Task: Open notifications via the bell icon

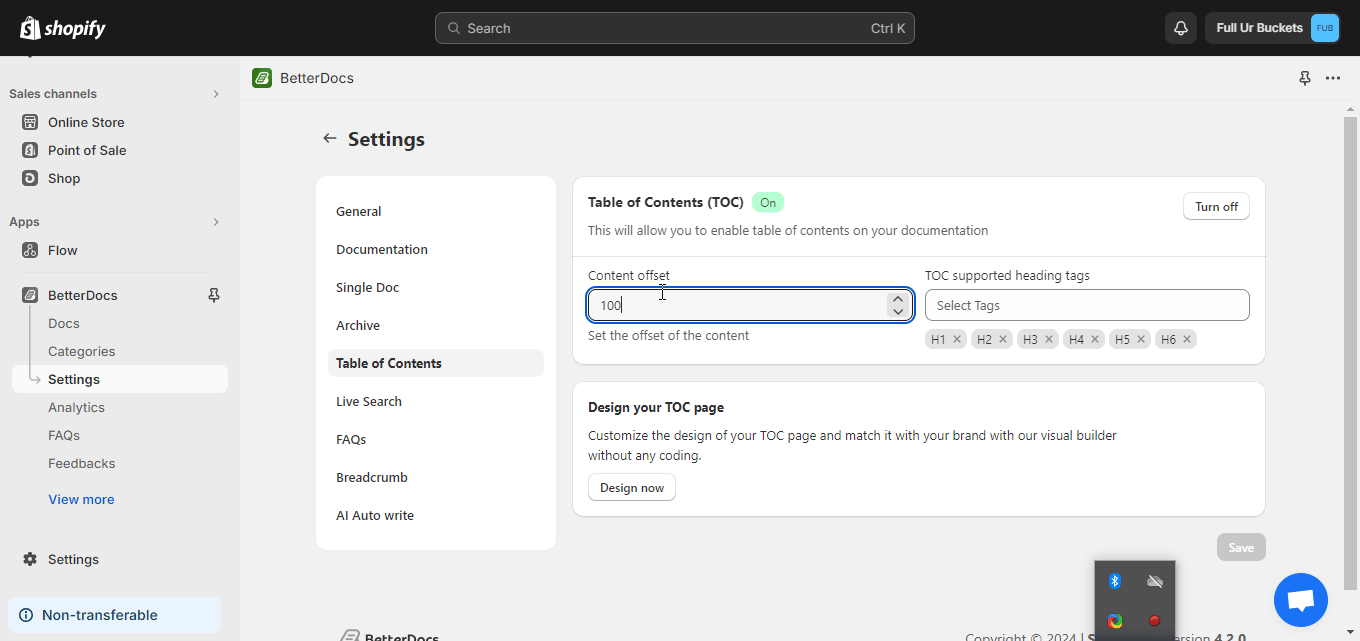Action: tap(1180, 27)
